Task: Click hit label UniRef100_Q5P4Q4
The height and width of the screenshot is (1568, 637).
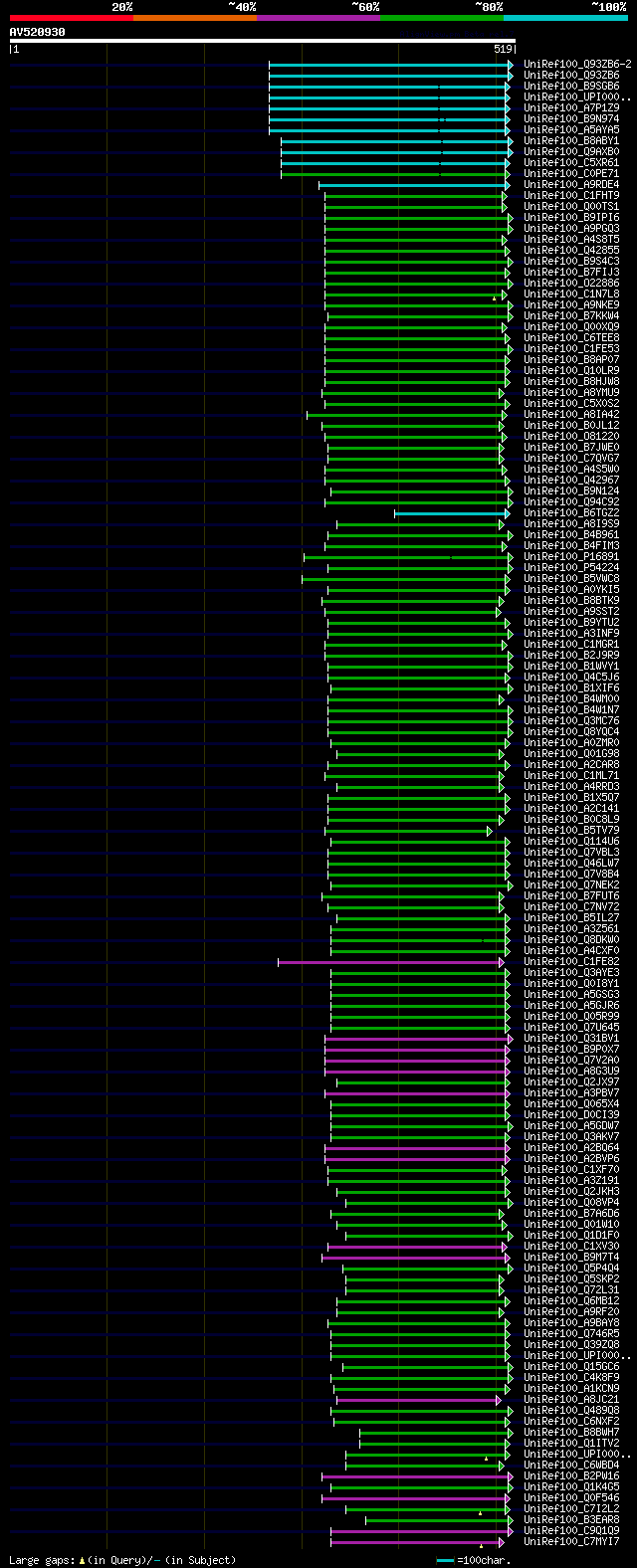Action: pyautogui.click(x=571, y=1268)
